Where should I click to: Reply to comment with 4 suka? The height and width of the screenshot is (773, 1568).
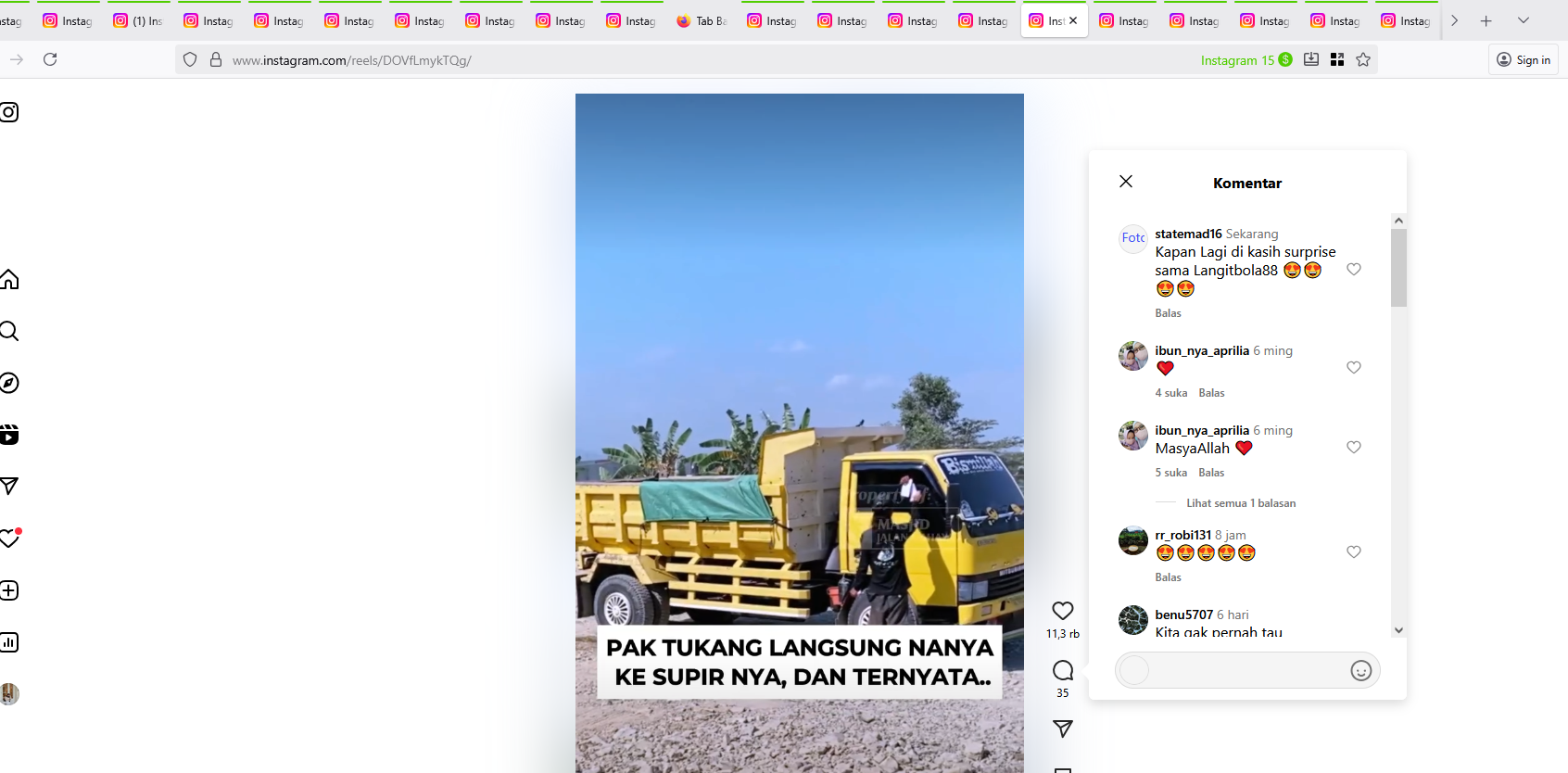(x=1211, y=393)
